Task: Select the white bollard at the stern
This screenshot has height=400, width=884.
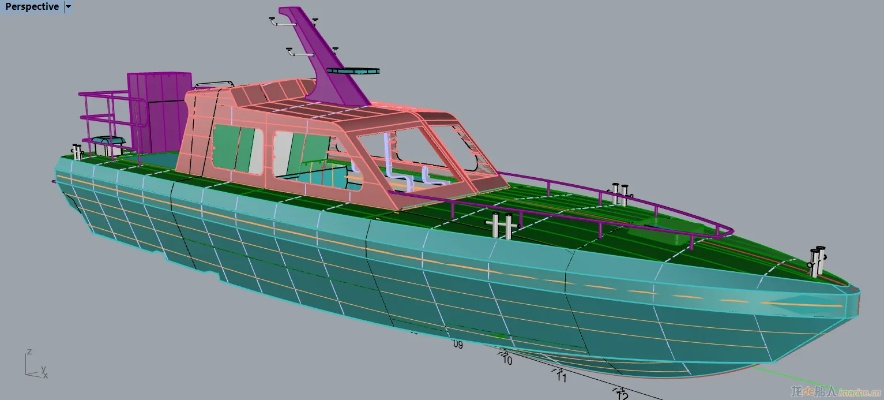Action: pos(76,153)
